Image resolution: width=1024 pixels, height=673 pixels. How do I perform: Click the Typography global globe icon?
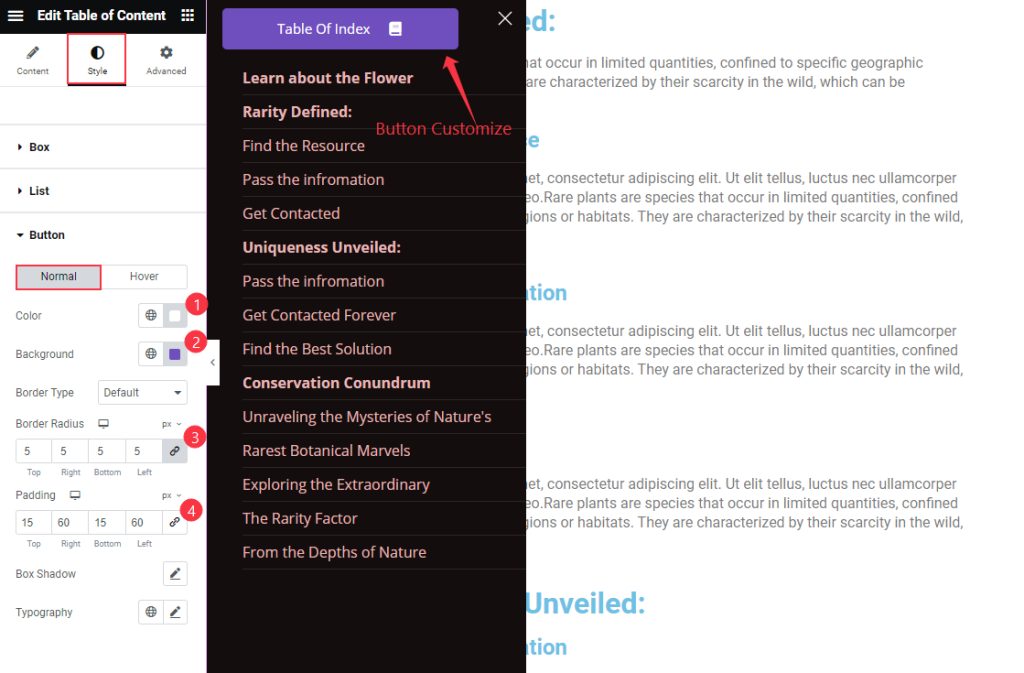click(x=151, y=612)
